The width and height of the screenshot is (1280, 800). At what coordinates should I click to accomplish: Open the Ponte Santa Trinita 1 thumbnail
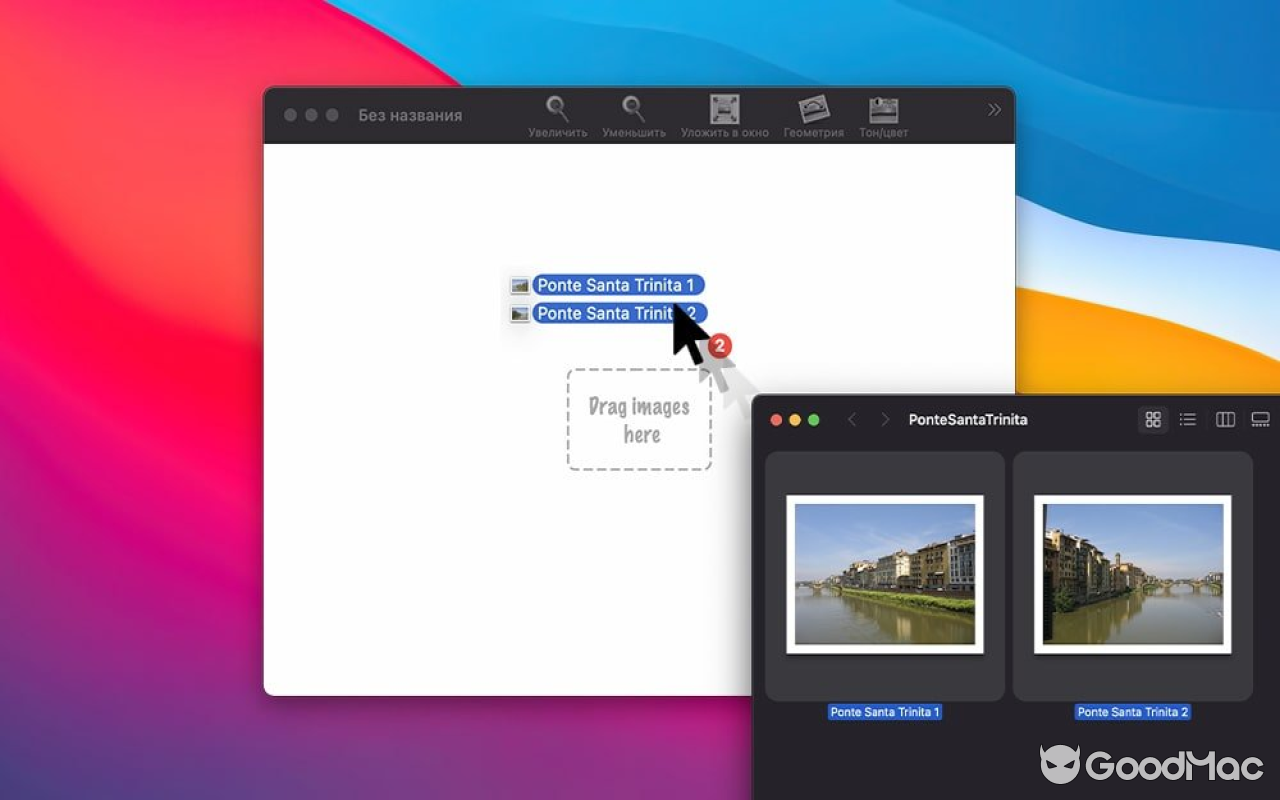[884, 573]
